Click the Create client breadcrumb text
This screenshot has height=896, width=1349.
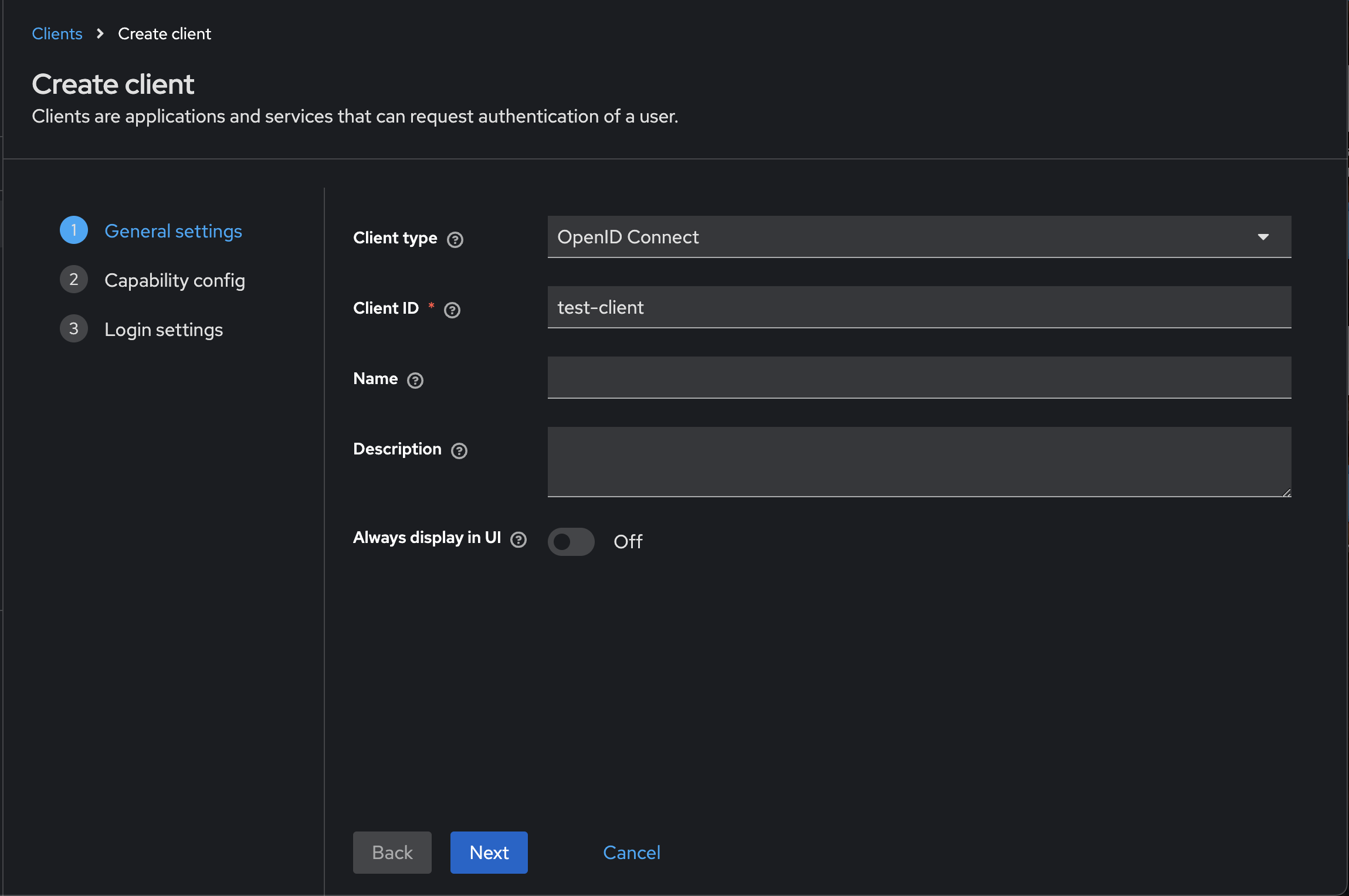point(164,34)
